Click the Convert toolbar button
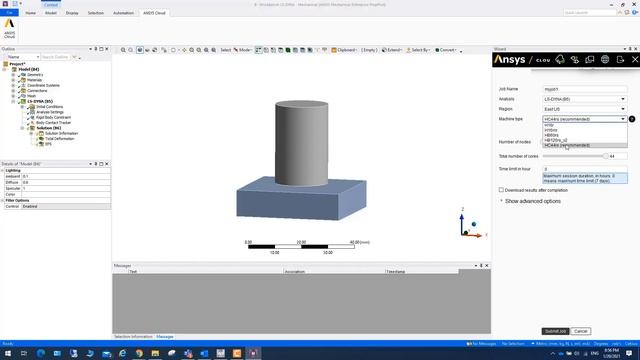This screenshot has width=640, height=360. 446,50
